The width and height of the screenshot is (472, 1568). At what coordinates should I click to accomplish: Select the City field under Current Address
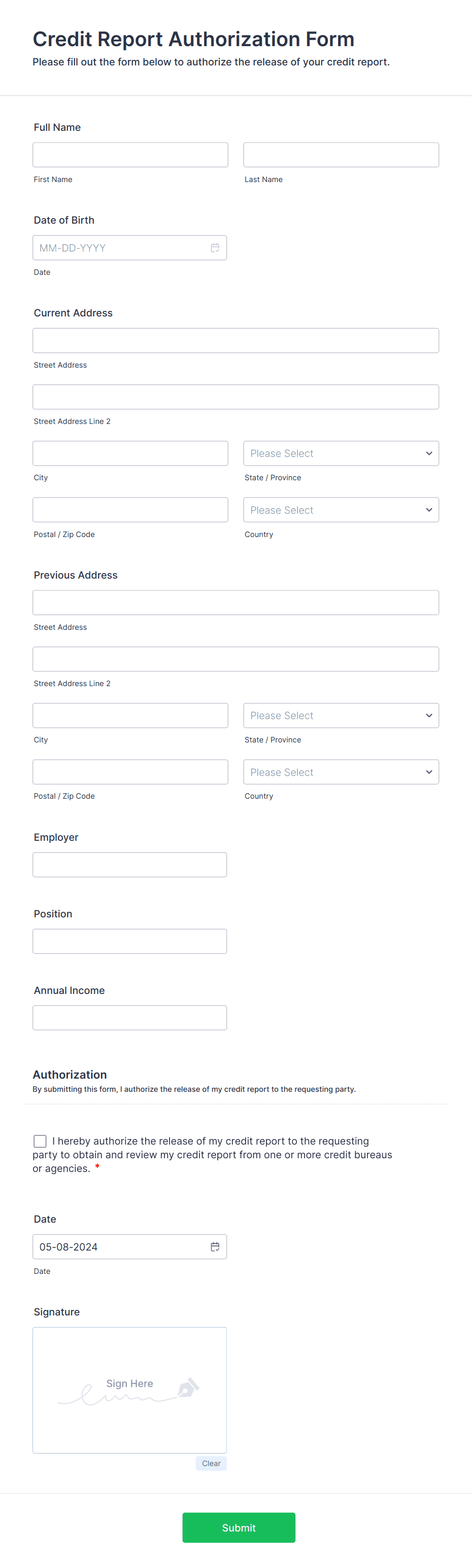click(130, 453)
